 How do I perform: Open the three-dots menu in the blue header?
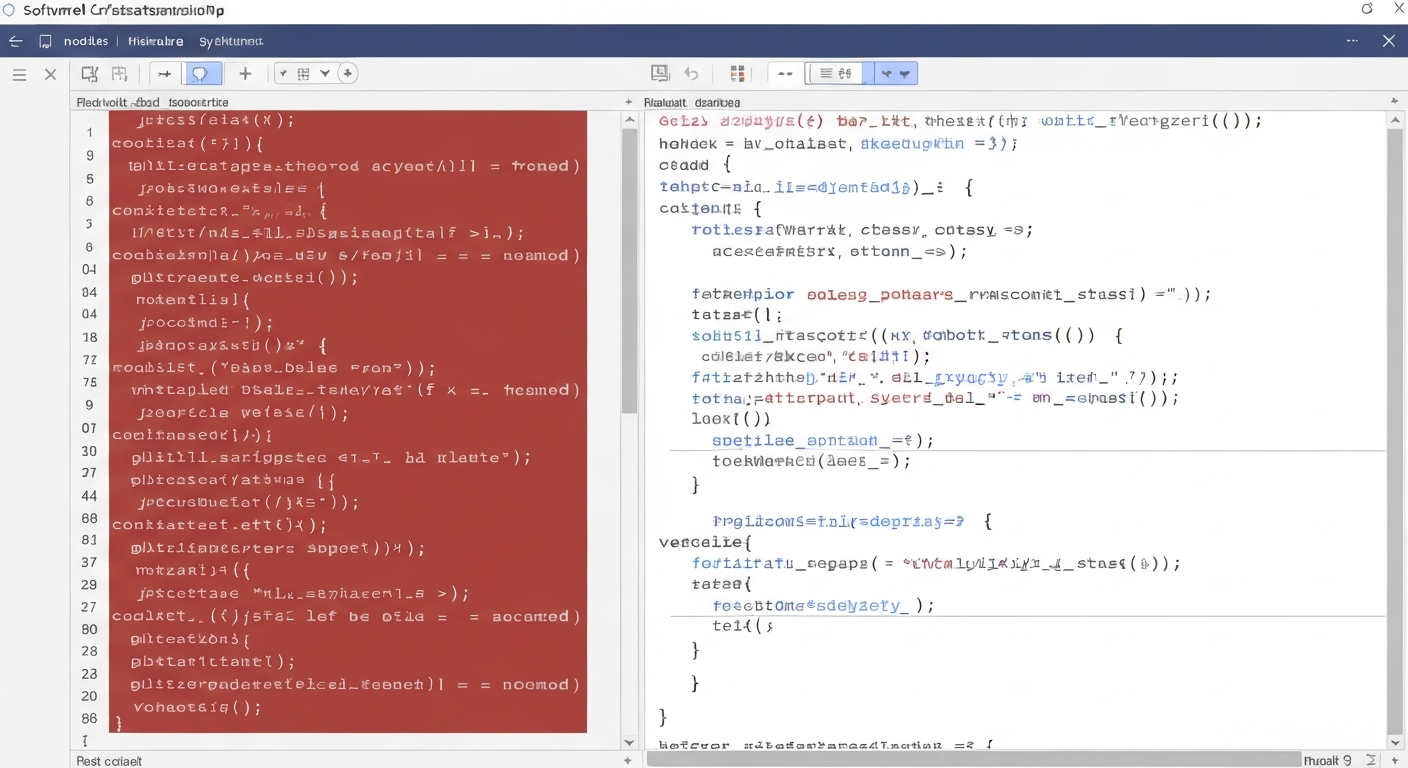[x=1352, y=42]
